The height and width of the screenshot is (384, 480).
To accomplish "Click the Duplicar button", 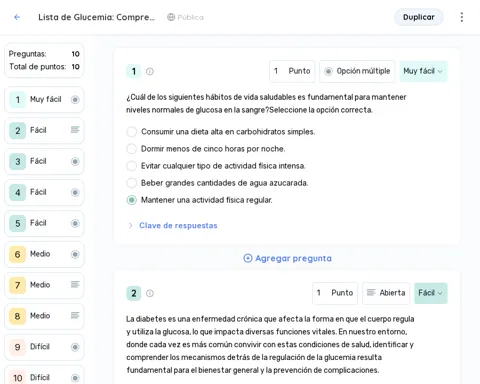I will [419, 17].
